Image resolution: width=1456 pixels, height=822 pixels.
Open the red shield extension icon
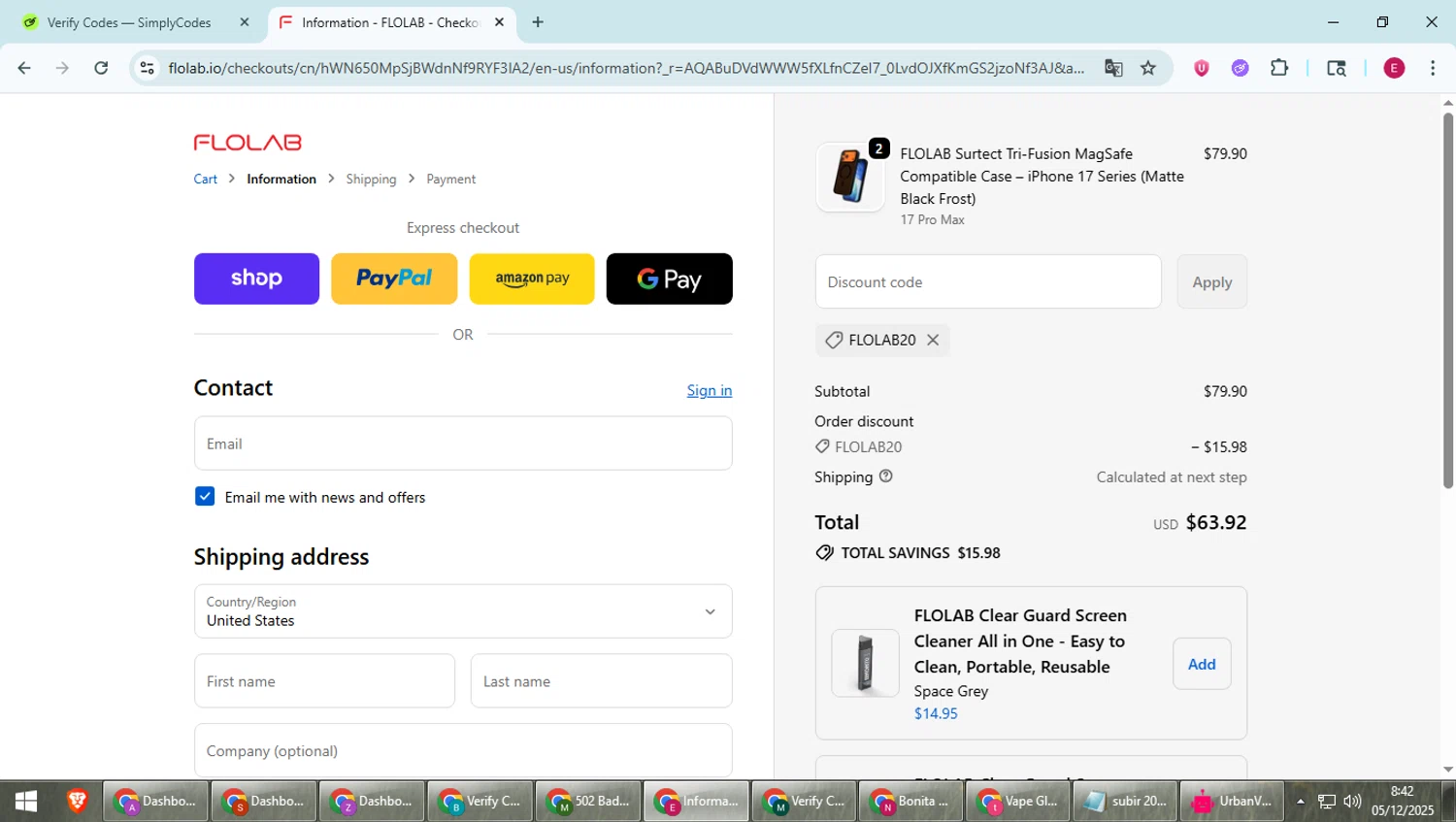click(x=1202, y=68)
